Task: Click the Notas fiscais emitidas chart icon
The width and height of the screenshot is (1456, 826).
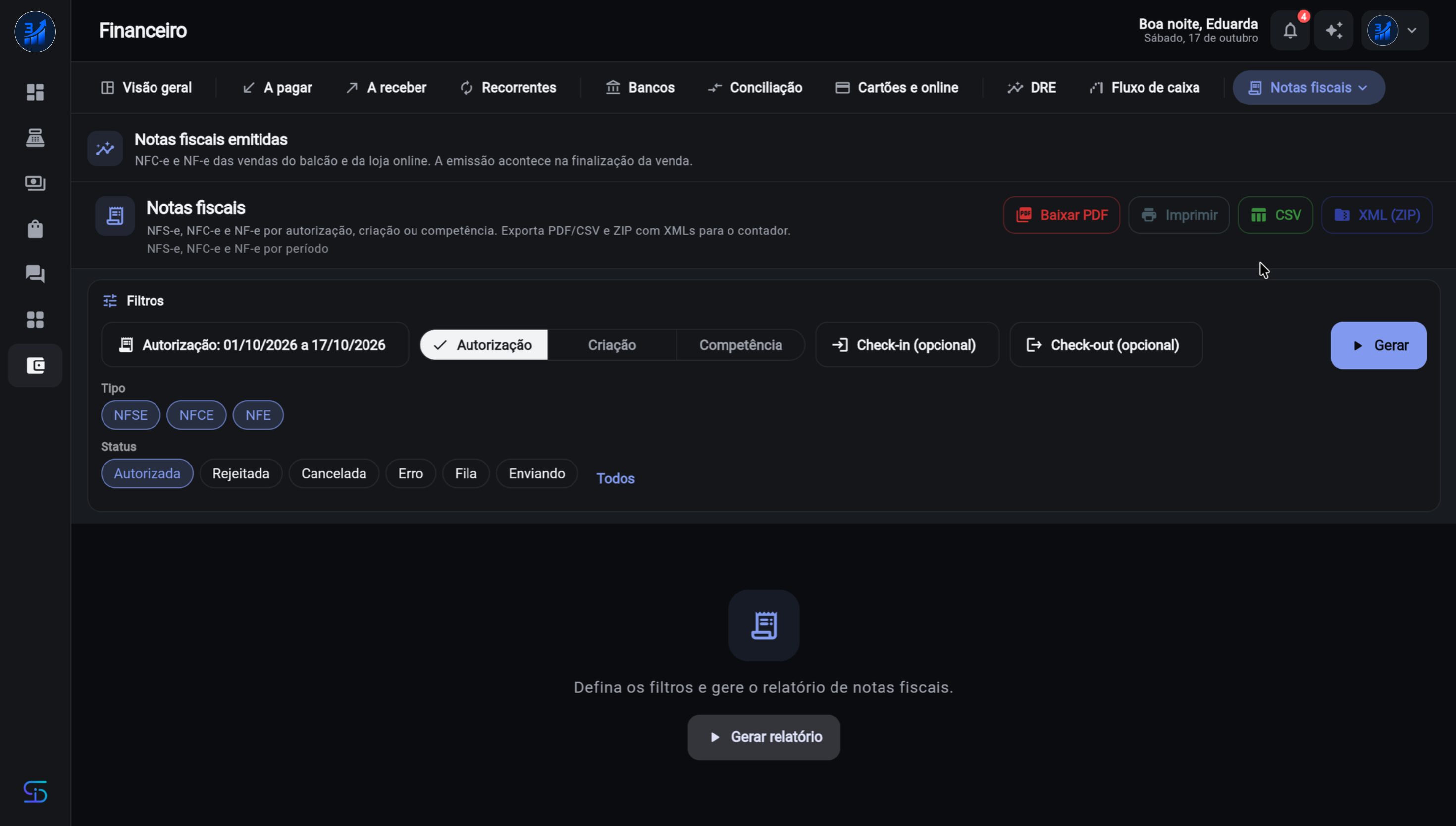Action: coord(105,149)
